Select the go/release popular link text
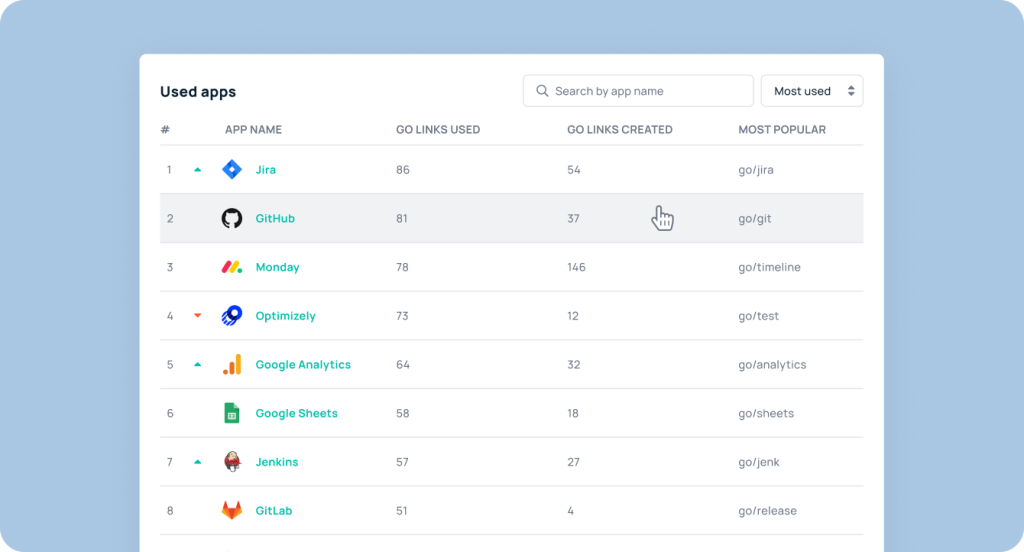Viewport: 1024px width, 552px height. point(767,510)
